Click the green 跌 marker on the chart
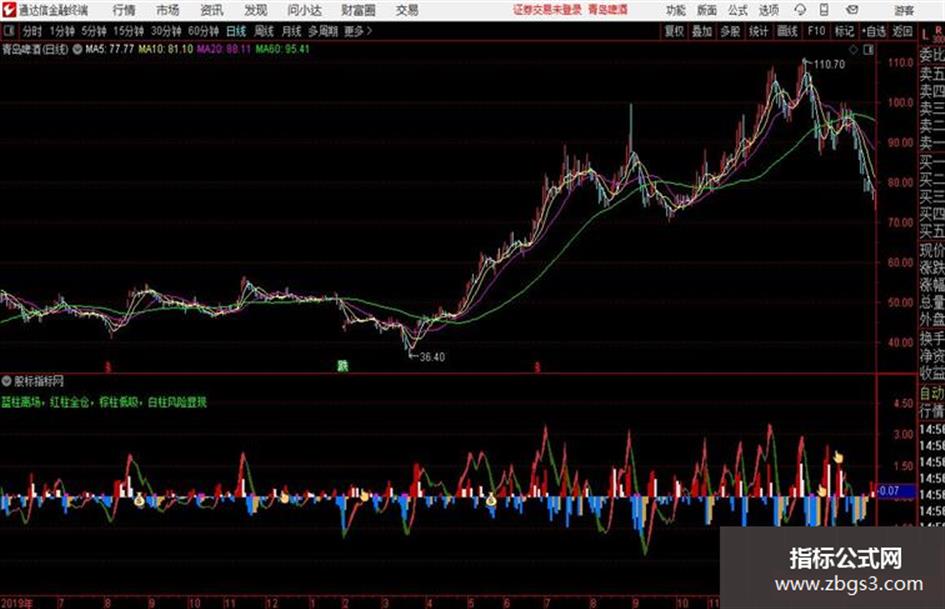Image resolution: width=945 pixels, height=609 pixels. 342,365
